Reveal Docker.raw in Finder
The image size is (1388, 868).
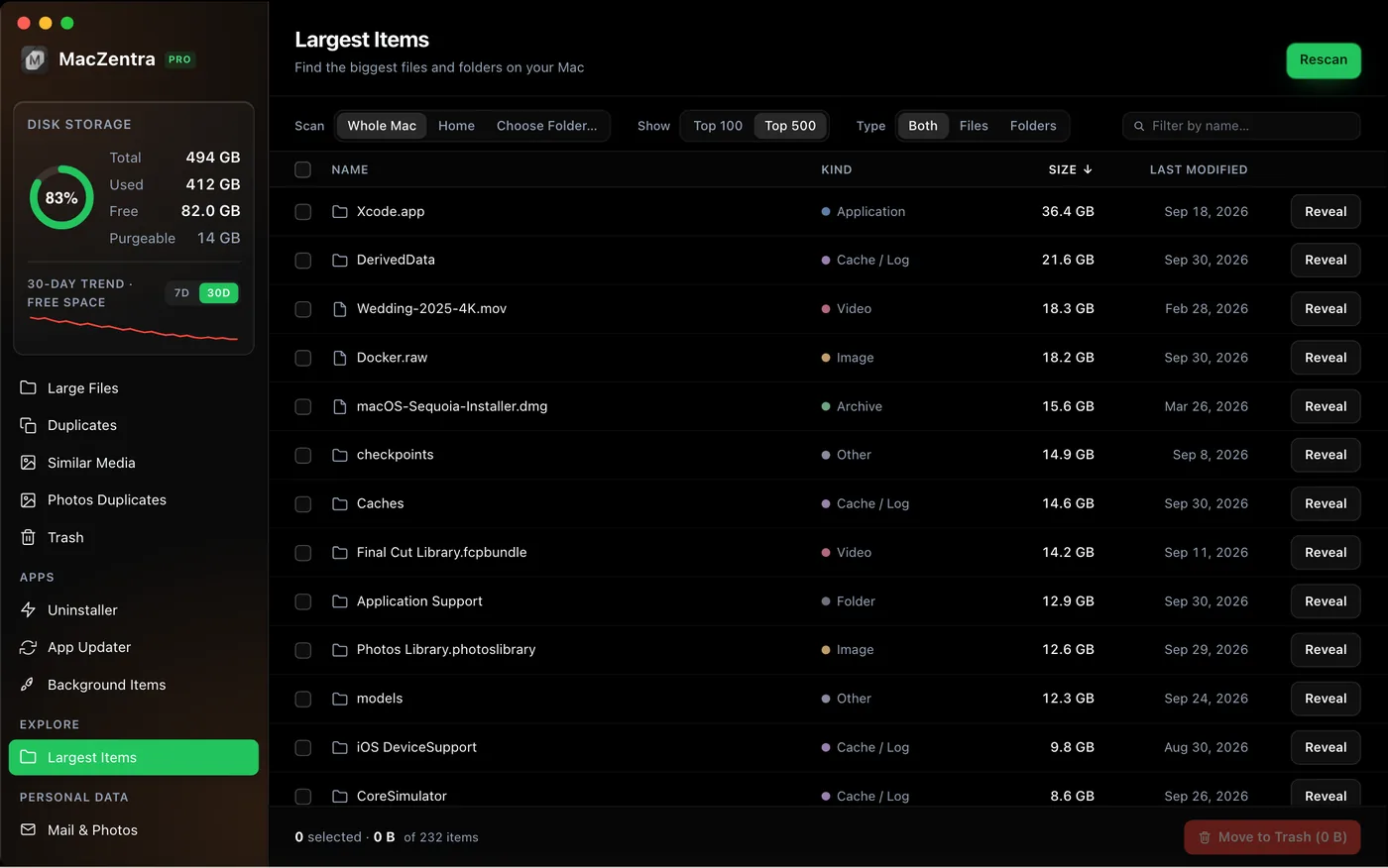(x=1326, y=358)
